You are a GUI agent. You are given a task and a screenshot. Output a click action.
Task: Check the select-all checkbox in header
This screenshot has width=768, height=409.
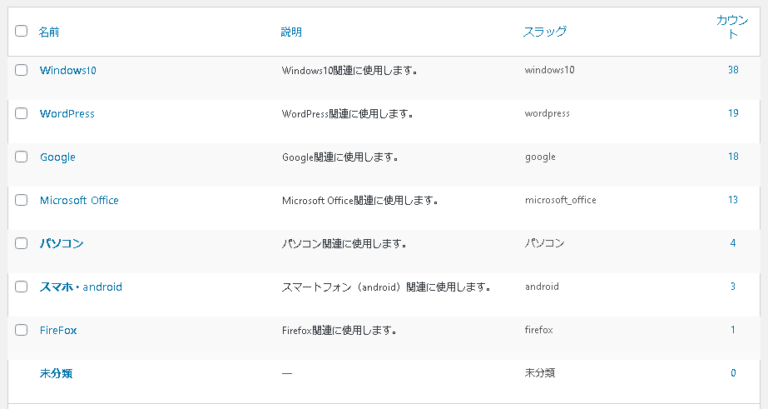[x=21, y=31]
